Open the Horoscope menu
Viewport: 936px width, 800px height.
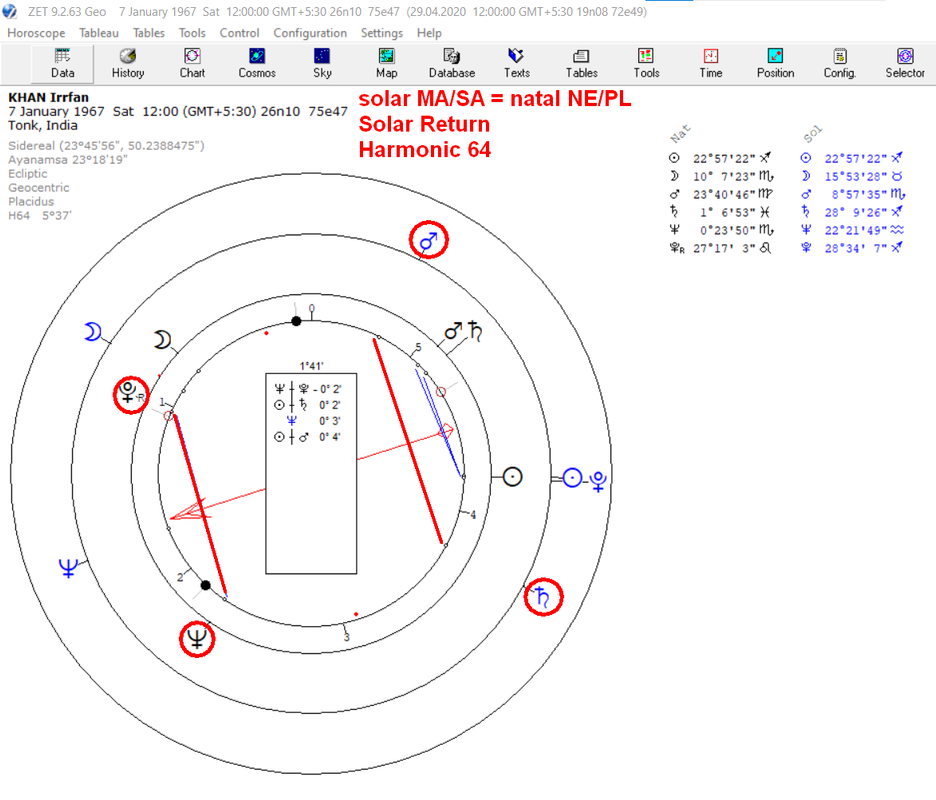click(x=36, y=33)
